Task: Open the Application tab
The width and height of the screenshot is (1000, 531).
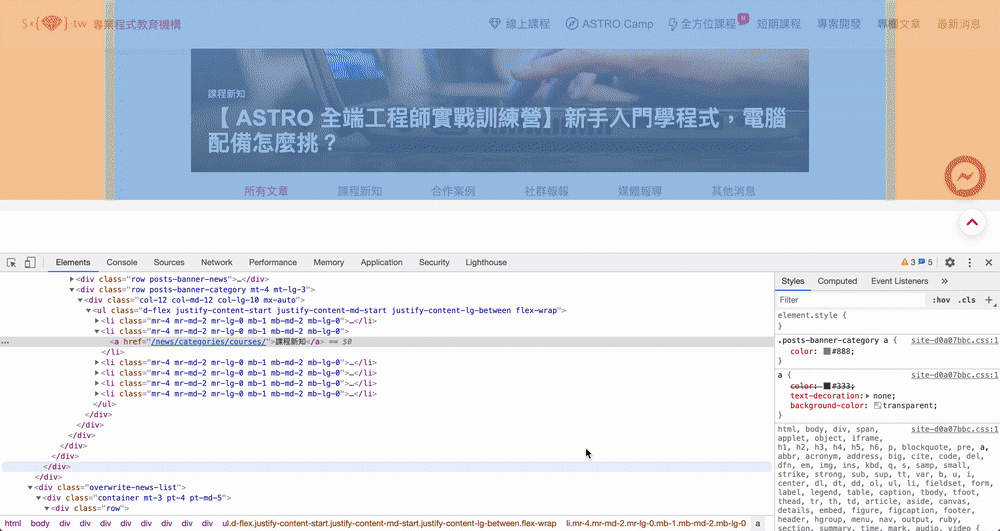Action: coord(381,263)
